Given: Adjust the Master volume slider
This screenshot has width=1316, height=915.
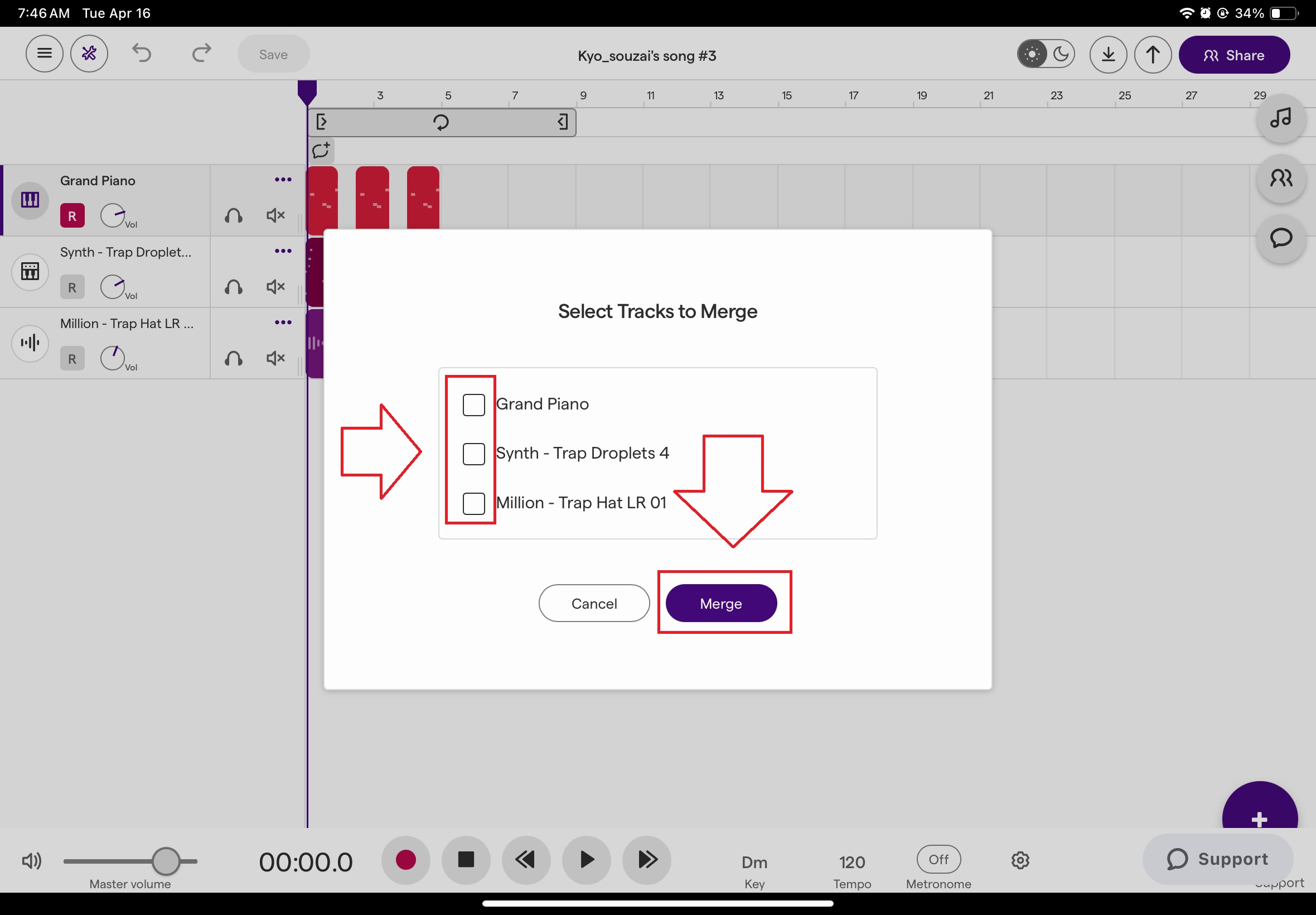Looking at the screenshot, I should point(166,860).
